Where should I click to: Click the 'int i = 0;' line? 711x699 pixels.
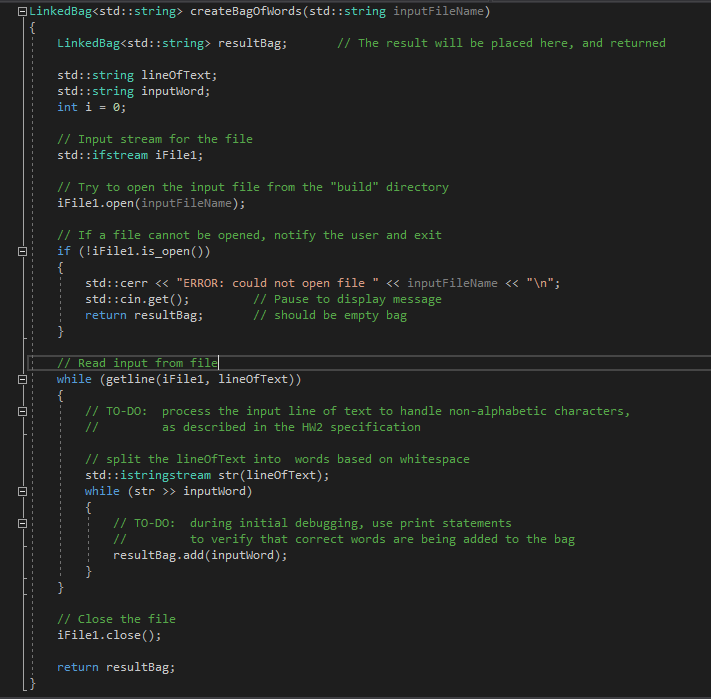pyautogui.click(x=92, y=107)
